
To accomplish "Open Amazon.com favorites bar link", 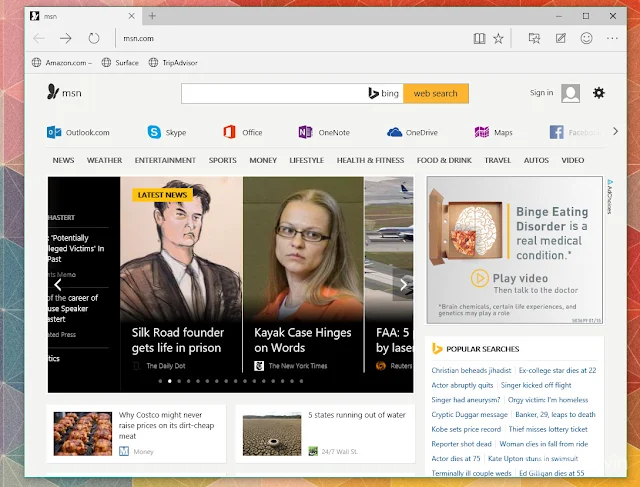I will tap(62, 62).
